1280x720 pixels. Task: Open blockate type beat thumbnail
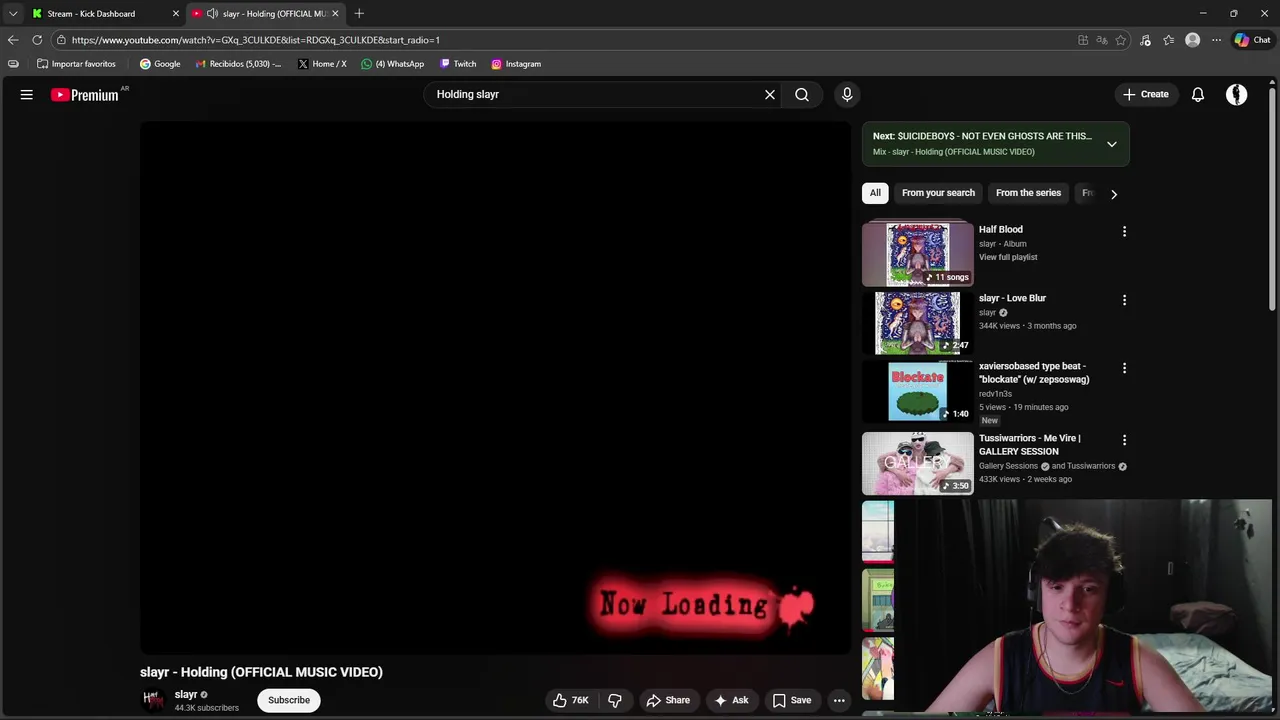pyautogui.click(x=918, y=391)
